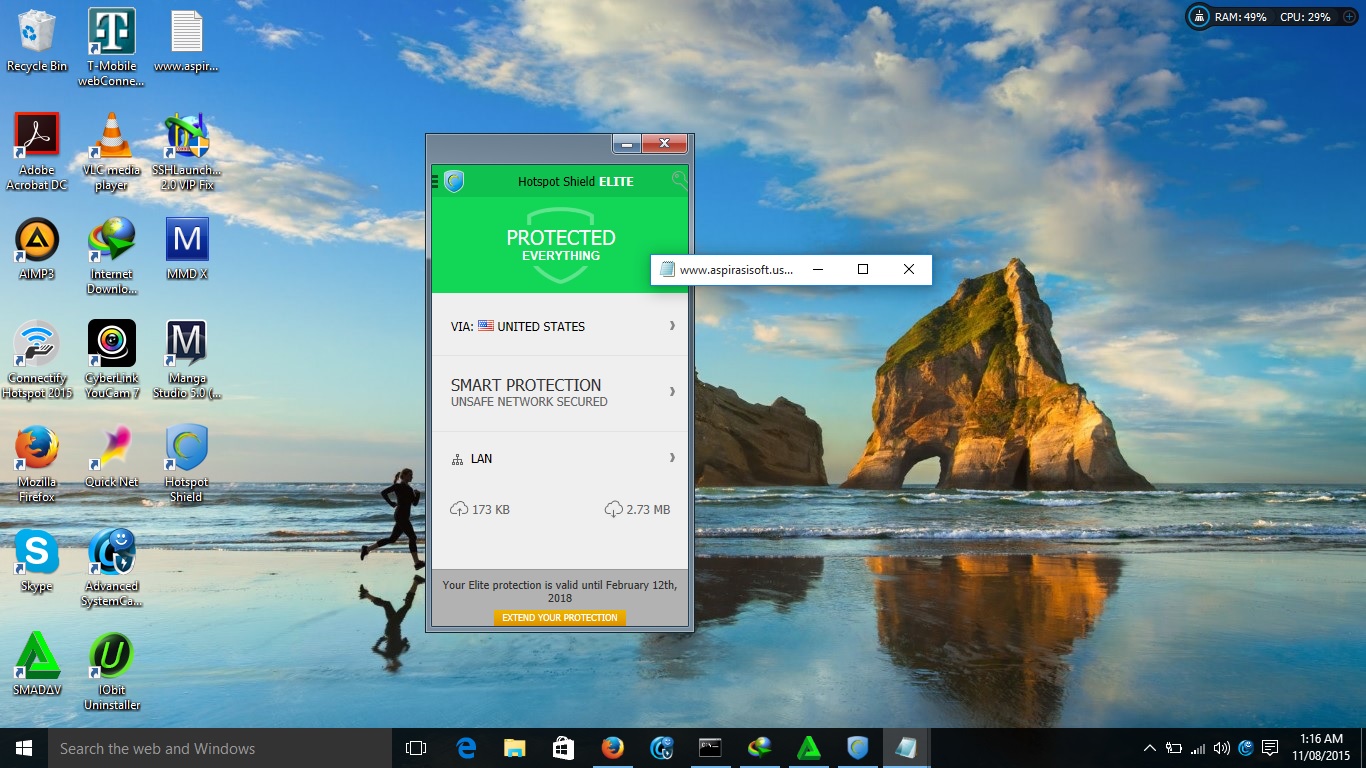Open the volume control in system tray

(1221, 748)
